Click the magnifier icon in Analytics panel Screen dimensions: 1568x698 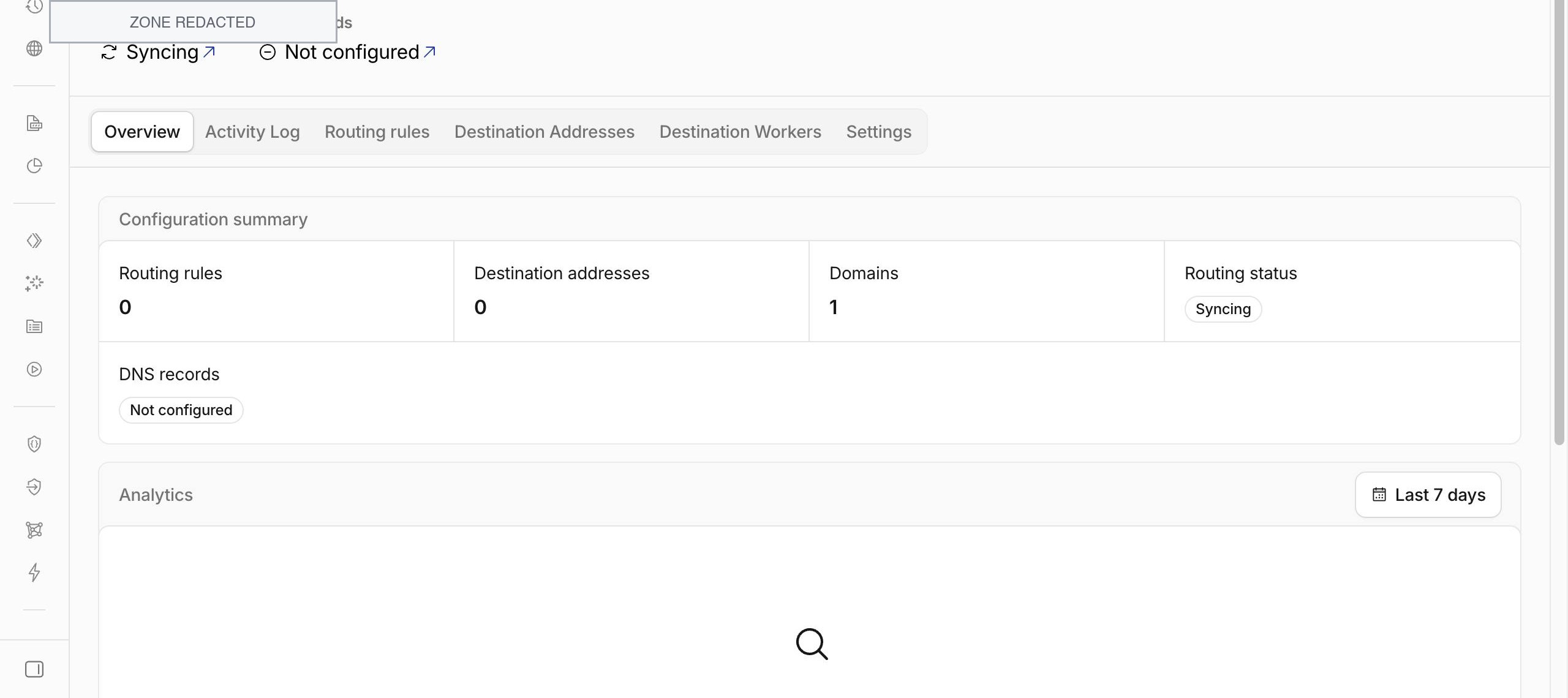click(812, 644)
